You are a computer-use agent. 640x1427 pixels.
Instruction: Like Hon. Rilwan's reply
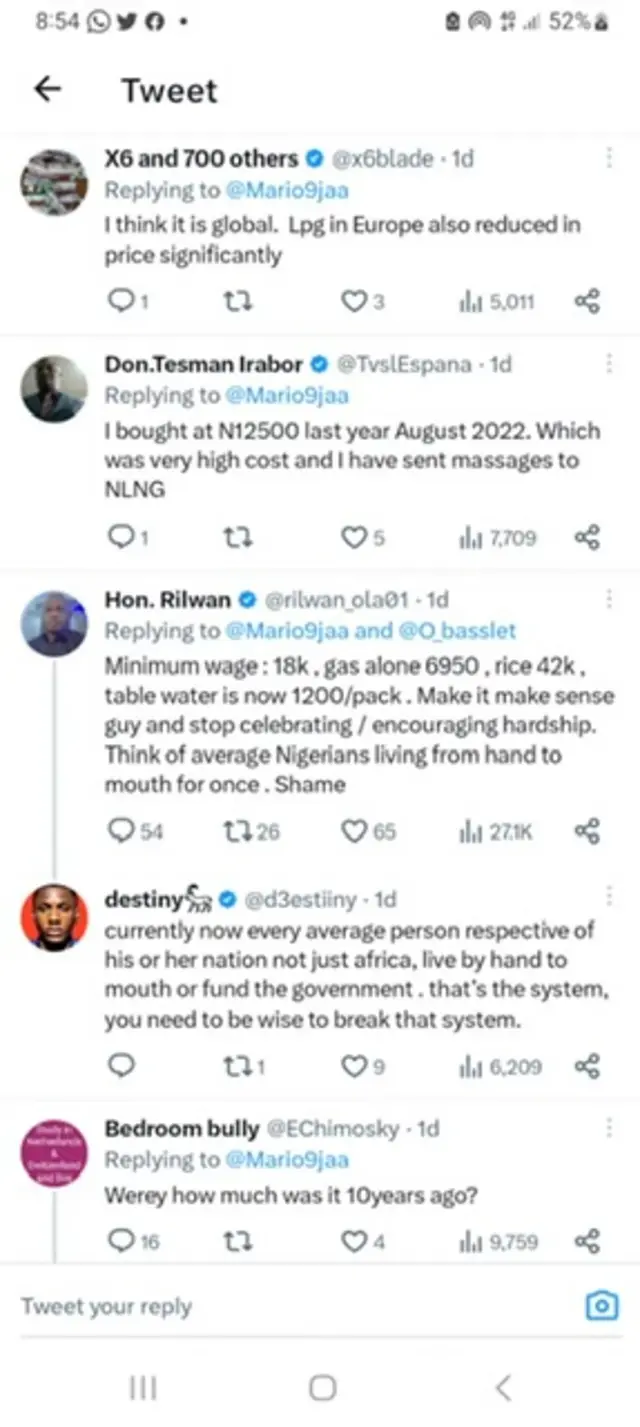pyautogui.click(x=356, y=830)
